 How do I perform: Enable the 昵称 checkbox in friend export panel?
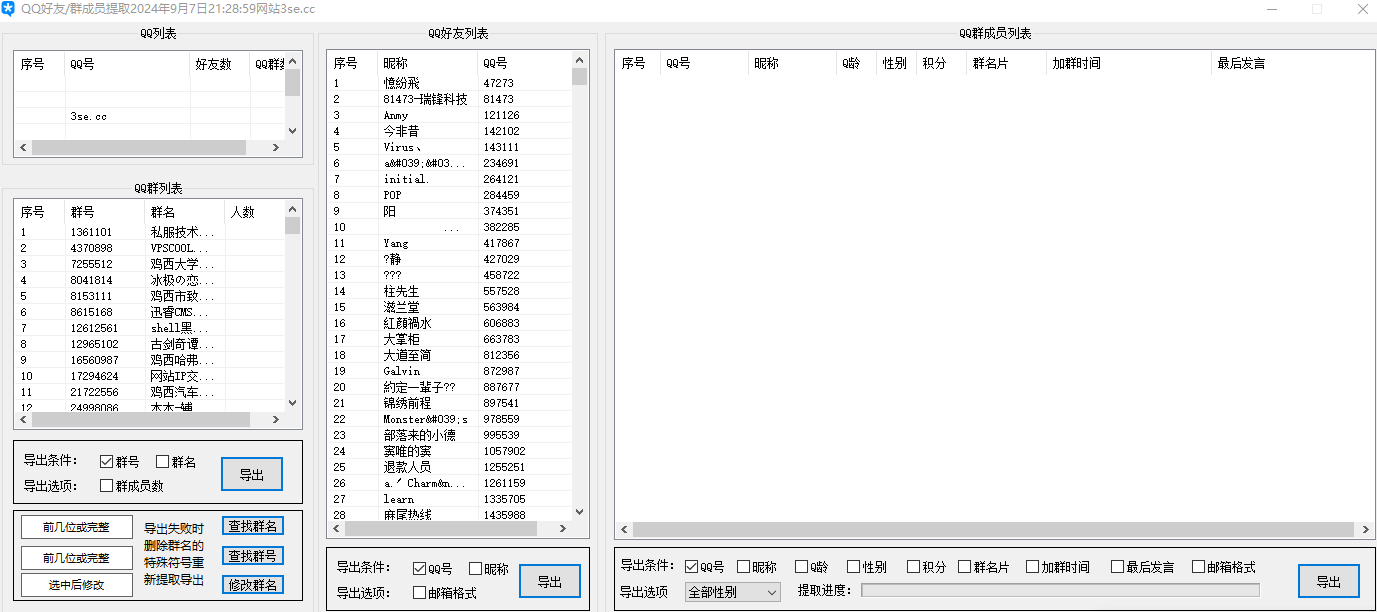(473, 567)
